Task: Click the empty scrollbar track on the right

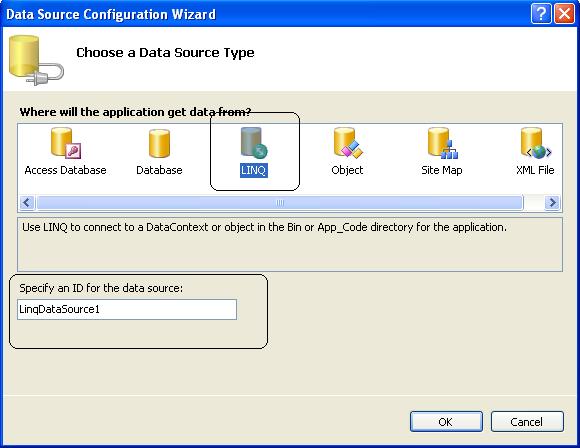Action: tap(534, 203)
